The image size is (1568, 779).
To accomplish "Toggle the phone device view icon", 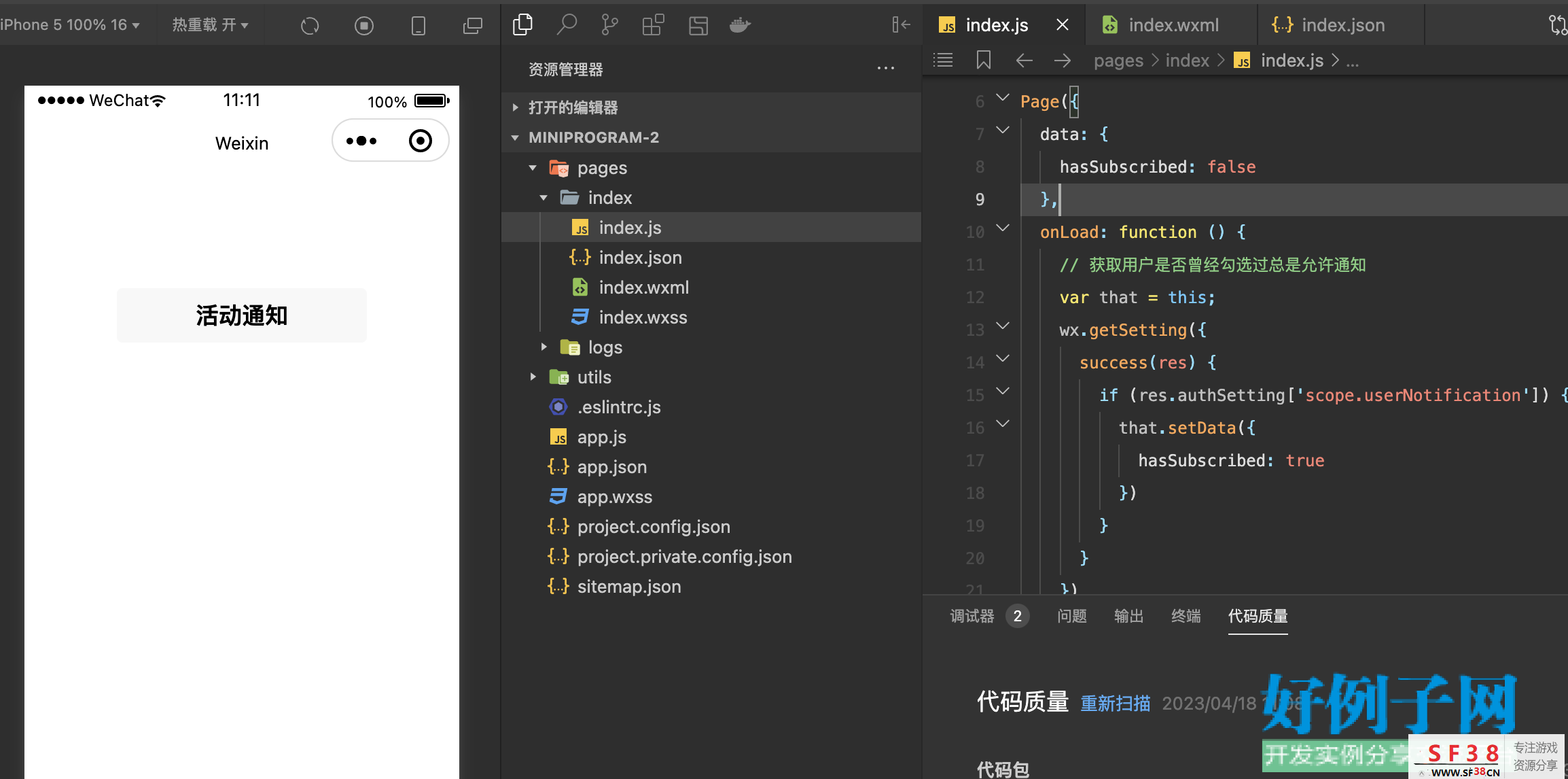I will [418, 26].
